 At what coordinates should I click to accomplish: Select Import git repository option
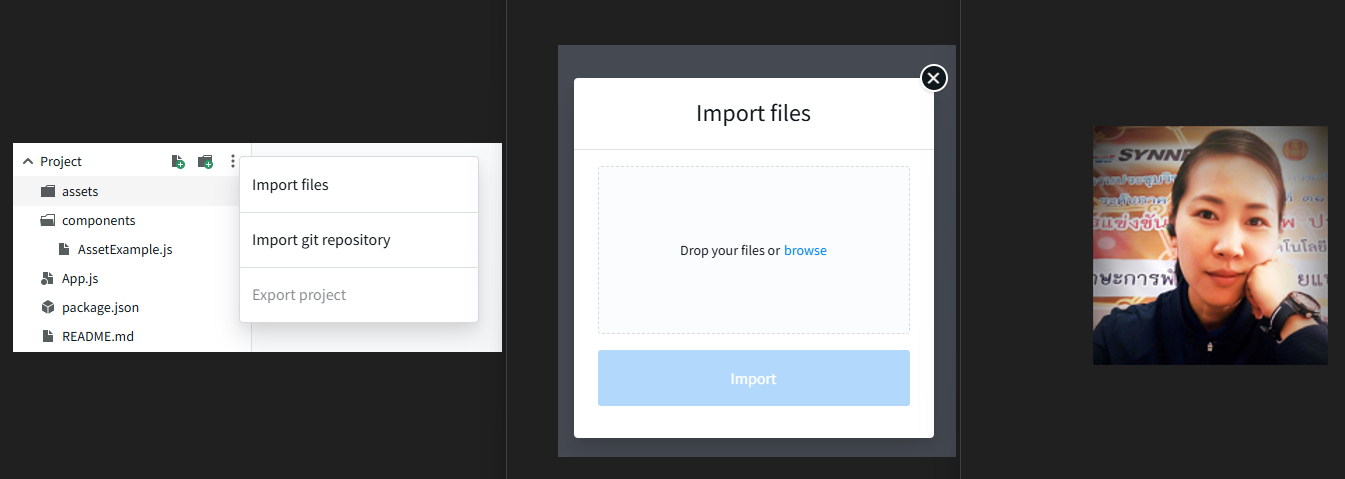tap(321, 240)
